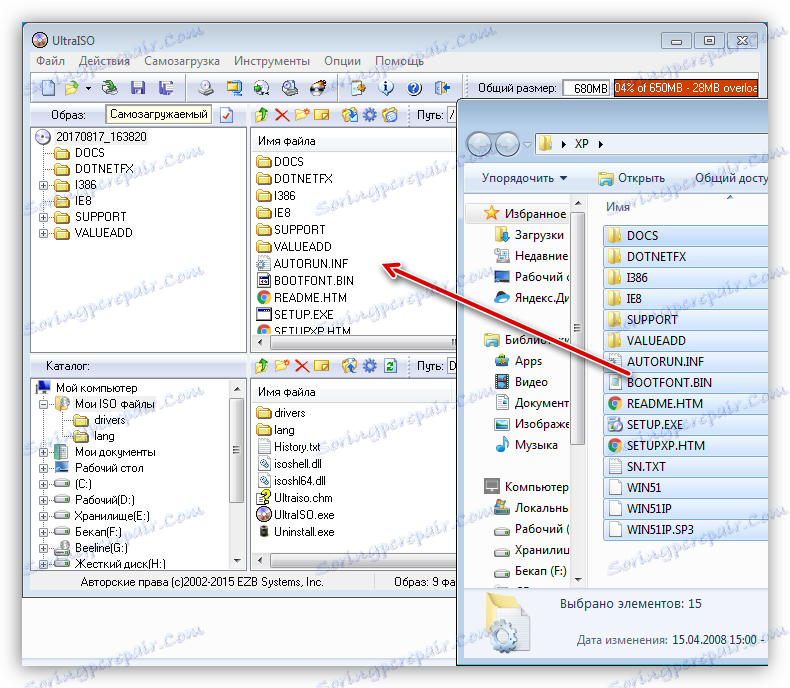
Task: Click the Exit door toolbar icon
Action: 442,88
